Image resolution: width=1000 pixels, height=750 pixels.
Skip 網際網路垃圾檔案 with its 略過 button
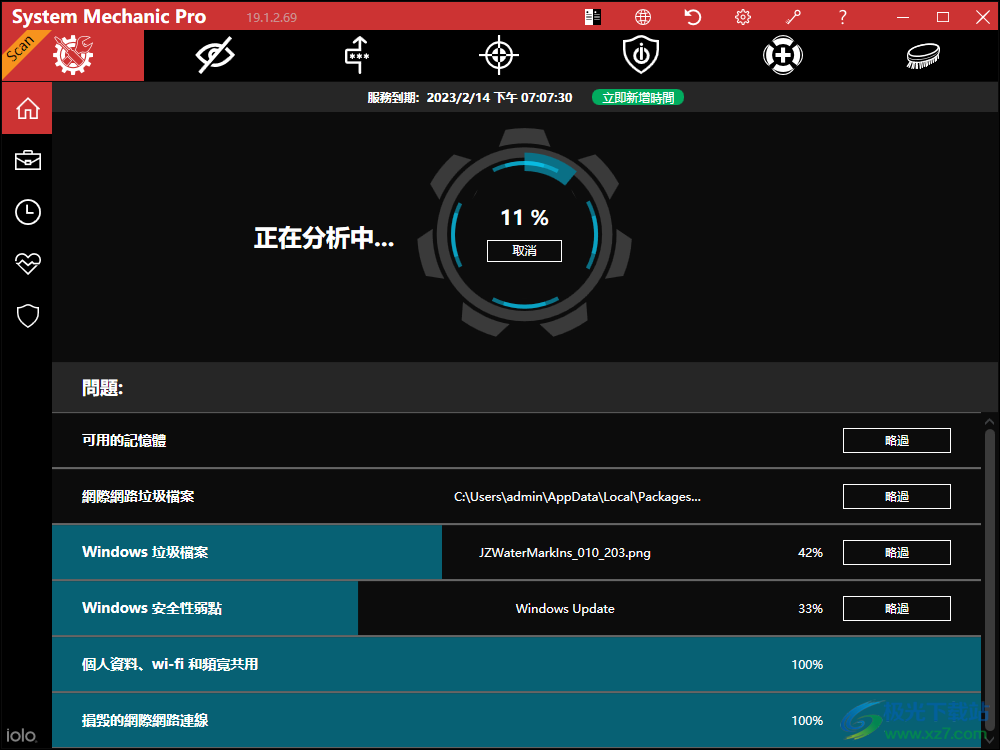pos(897,497)
